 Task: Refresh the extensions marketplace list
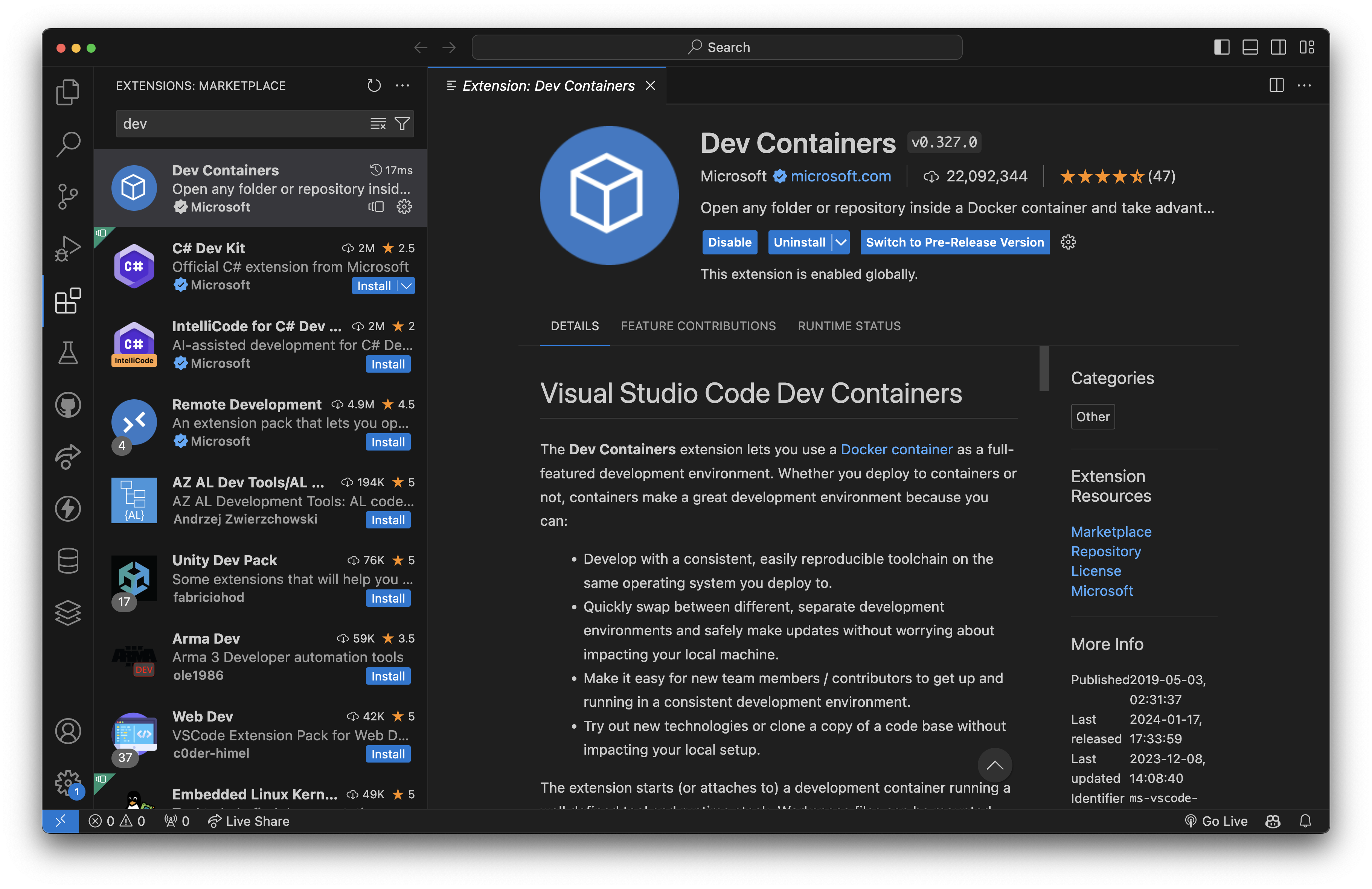click(x=374, y=85)
